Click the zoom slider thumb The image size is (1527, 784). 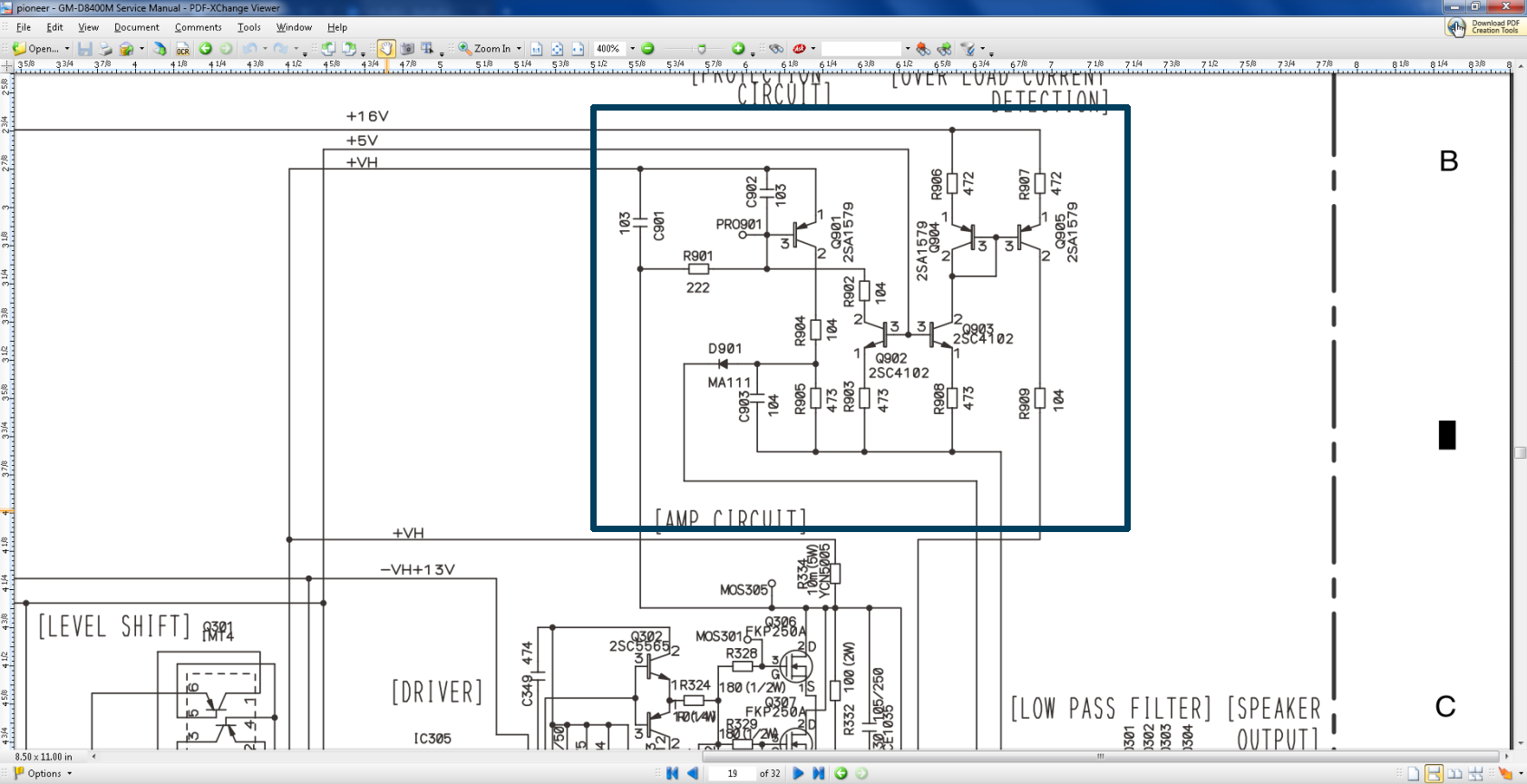(x=702, y=49)
